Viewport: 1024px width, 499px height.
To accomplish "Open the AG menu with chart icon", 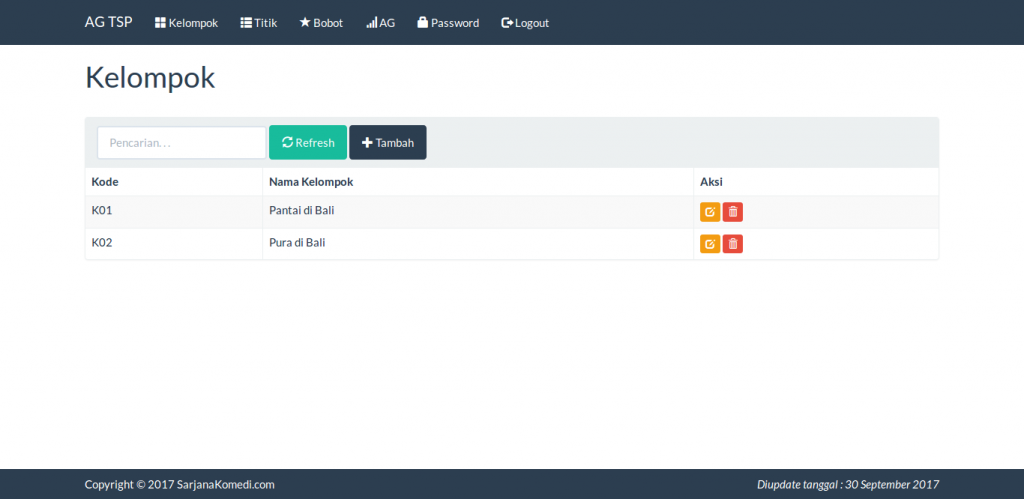I will point(381,23).
